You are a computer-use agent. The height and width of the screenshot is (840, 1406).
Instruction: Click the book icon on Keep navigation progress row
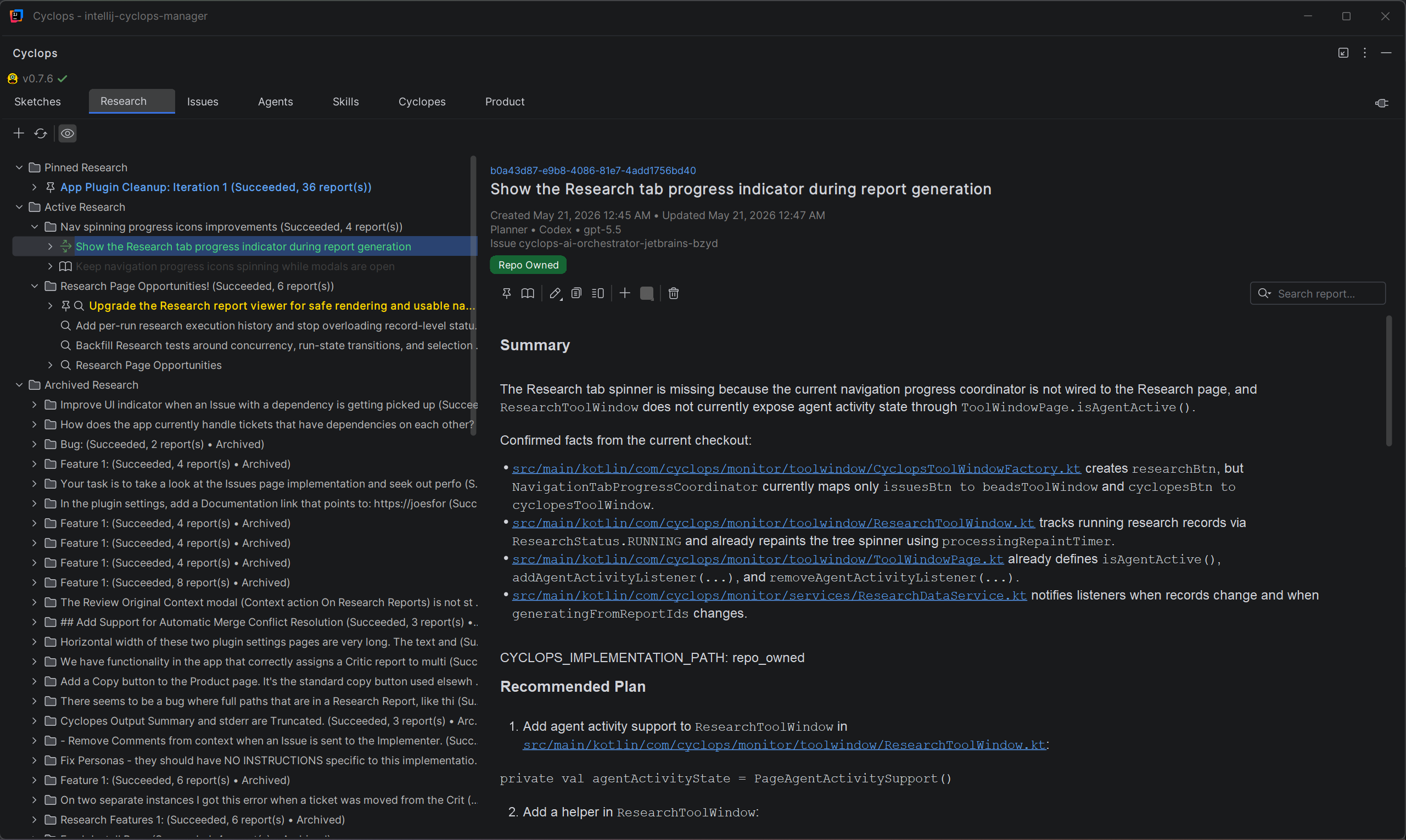coord(66,266)
